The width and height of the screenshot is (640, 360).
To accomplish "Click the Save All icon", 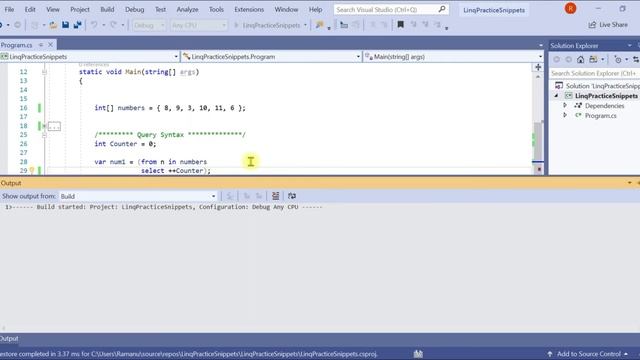I will 78,25.
